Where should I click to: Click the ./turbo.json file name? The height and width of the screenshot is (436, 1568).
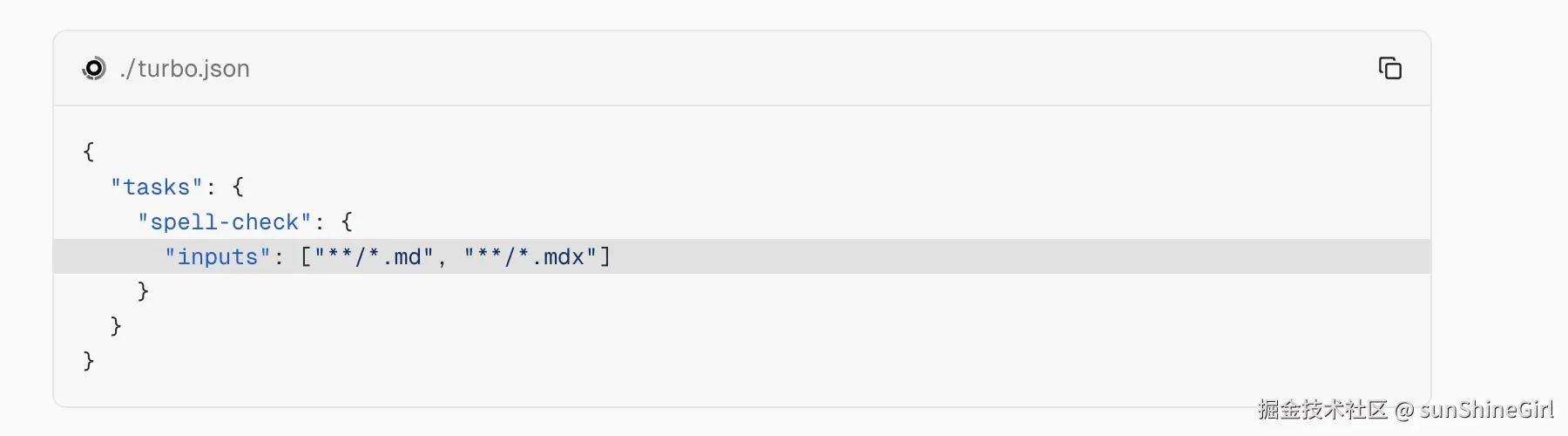tap(185, 69)
